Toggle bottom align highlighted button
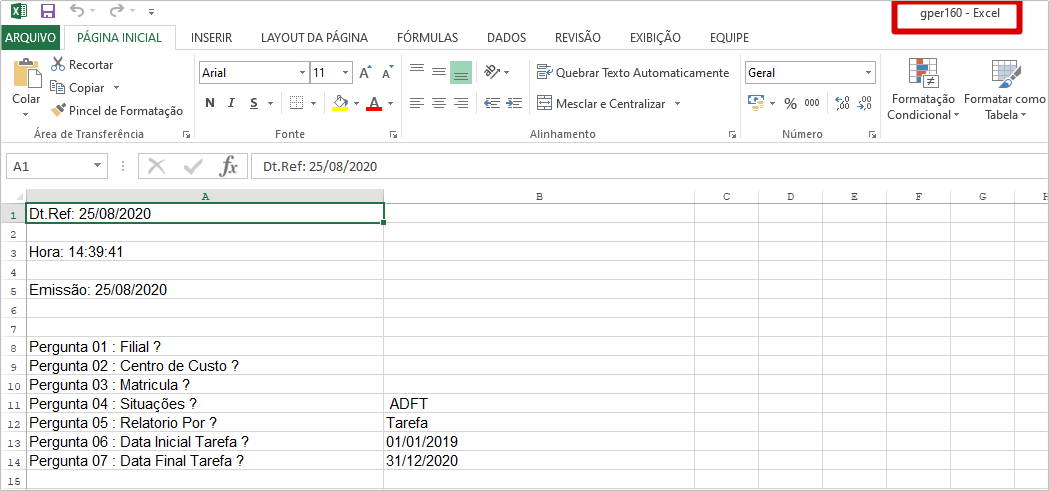This screenshot has height=491, width=1049. point(461,72)
